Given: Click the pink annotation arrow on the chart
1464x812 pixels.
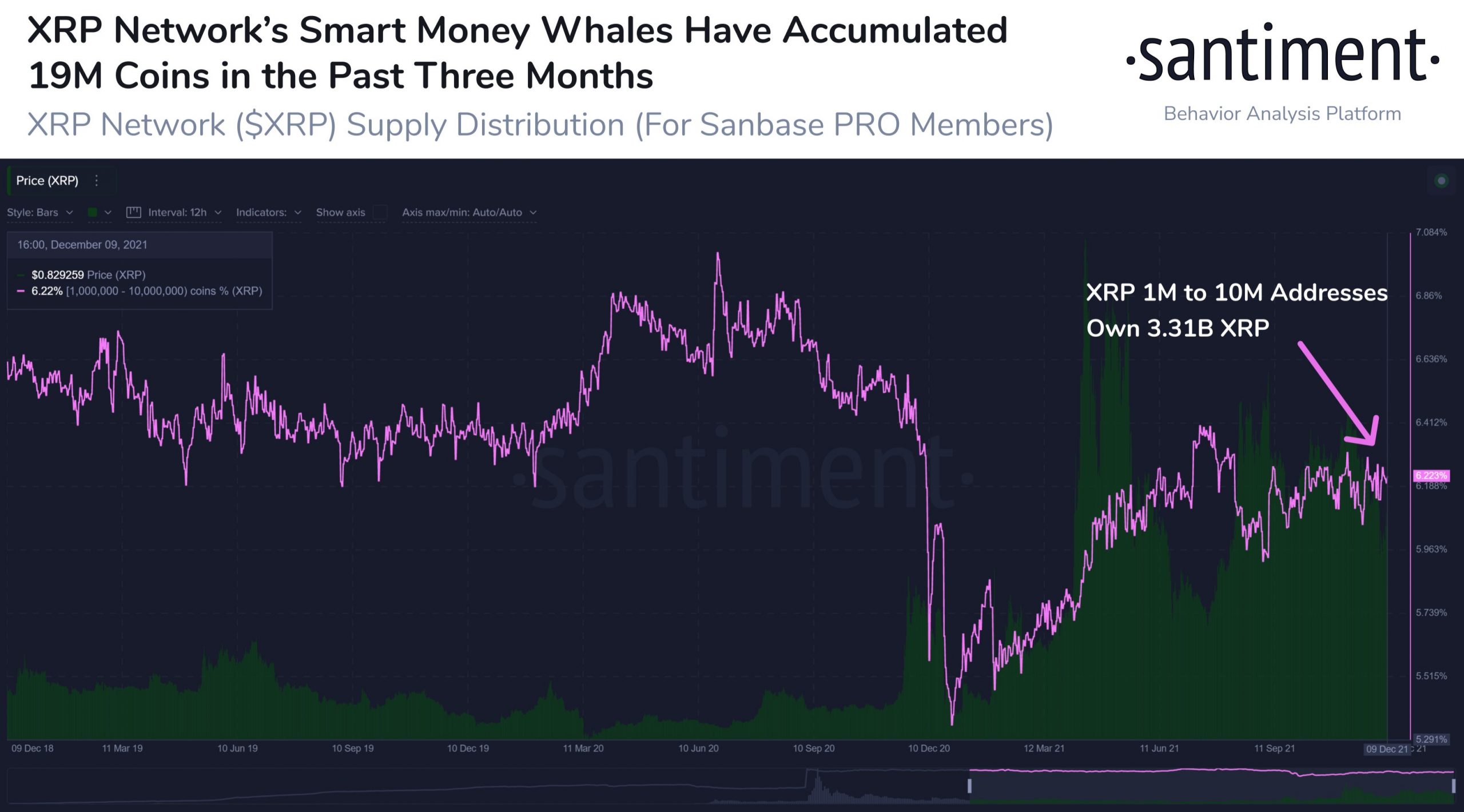Looking at the screenshot, I should (x=1339, y=395).
